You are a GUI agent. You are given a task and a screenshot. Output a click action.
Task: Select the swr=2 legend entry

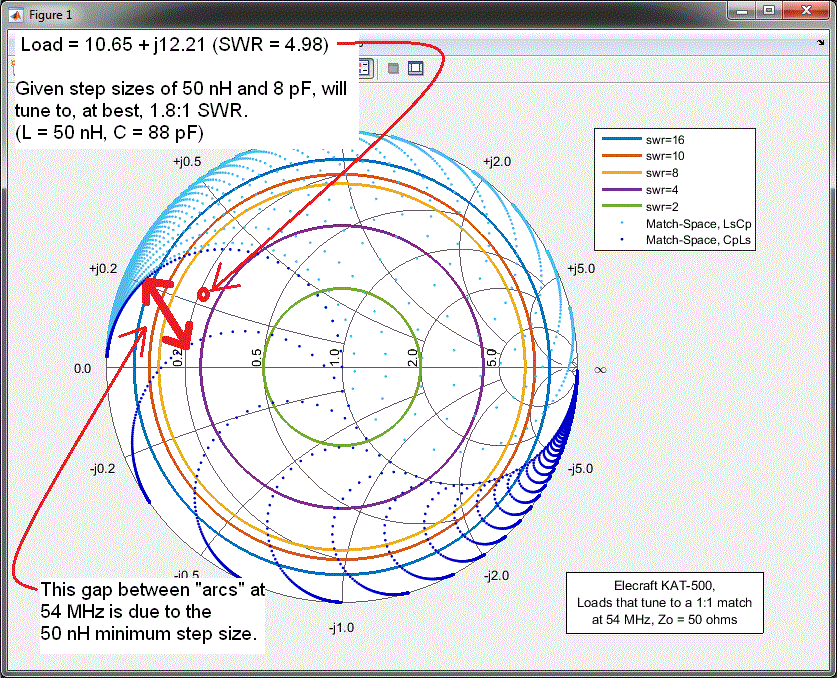[x=661, y=207]
